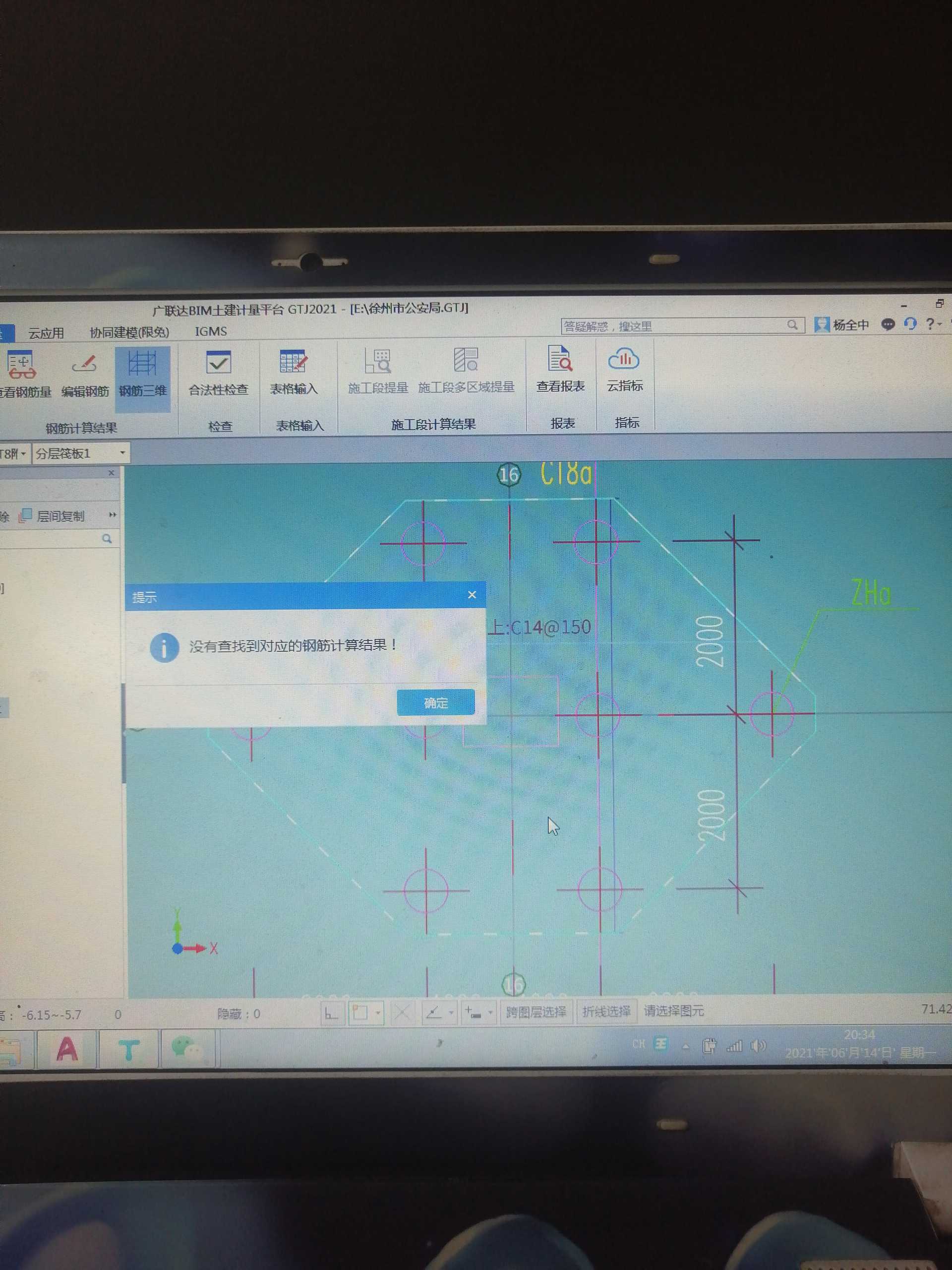The height and width of the screenshot is (1270, 952).
Task: Show hidden tray icons arrow
Action: (685, 1046)
